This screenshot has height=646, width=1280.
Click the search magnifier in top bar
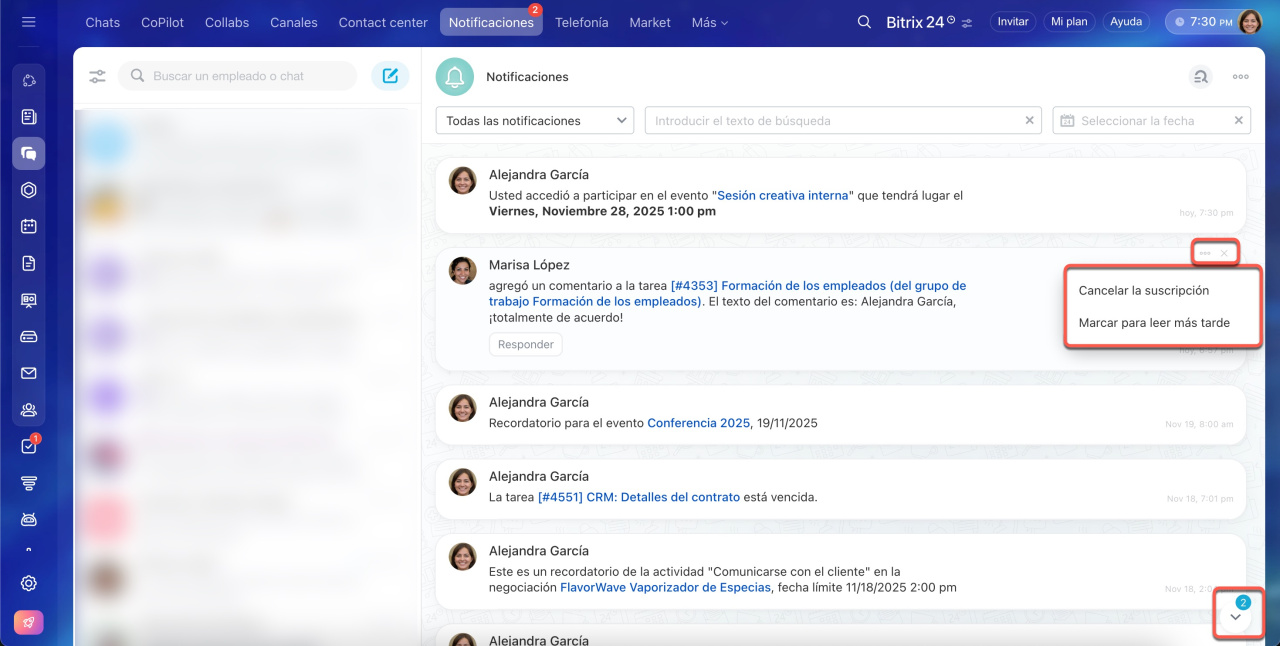click(x=864, y=22)
